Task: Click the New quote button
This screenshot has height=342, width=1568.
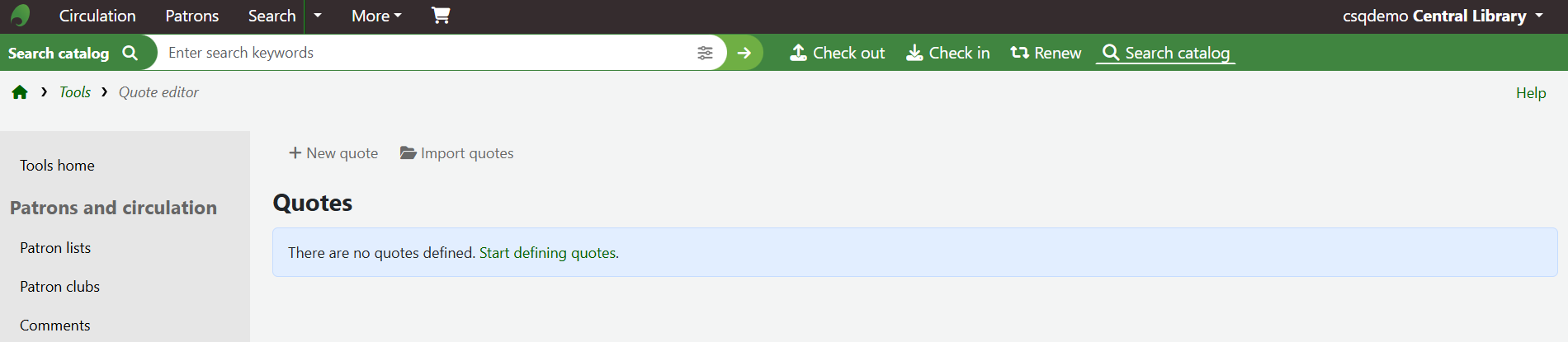Action: 333,153
